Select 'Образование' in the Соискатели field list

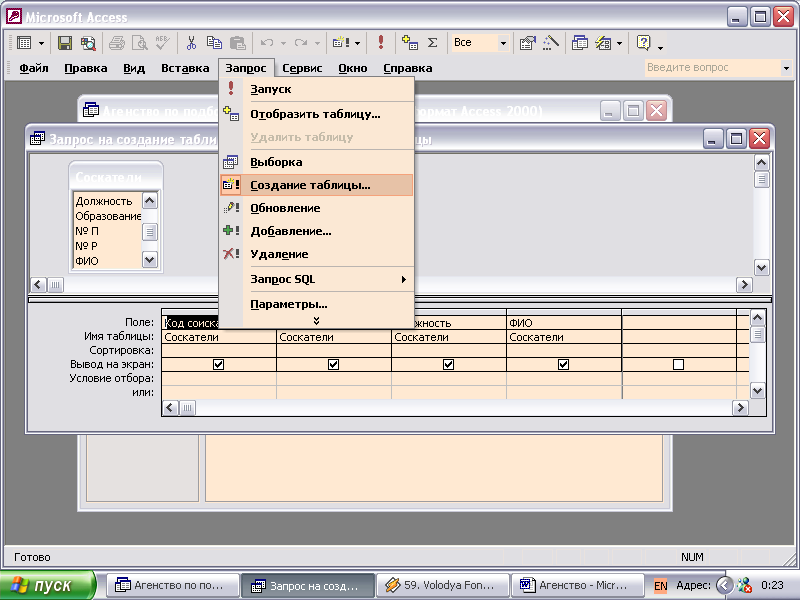(108, 216)
